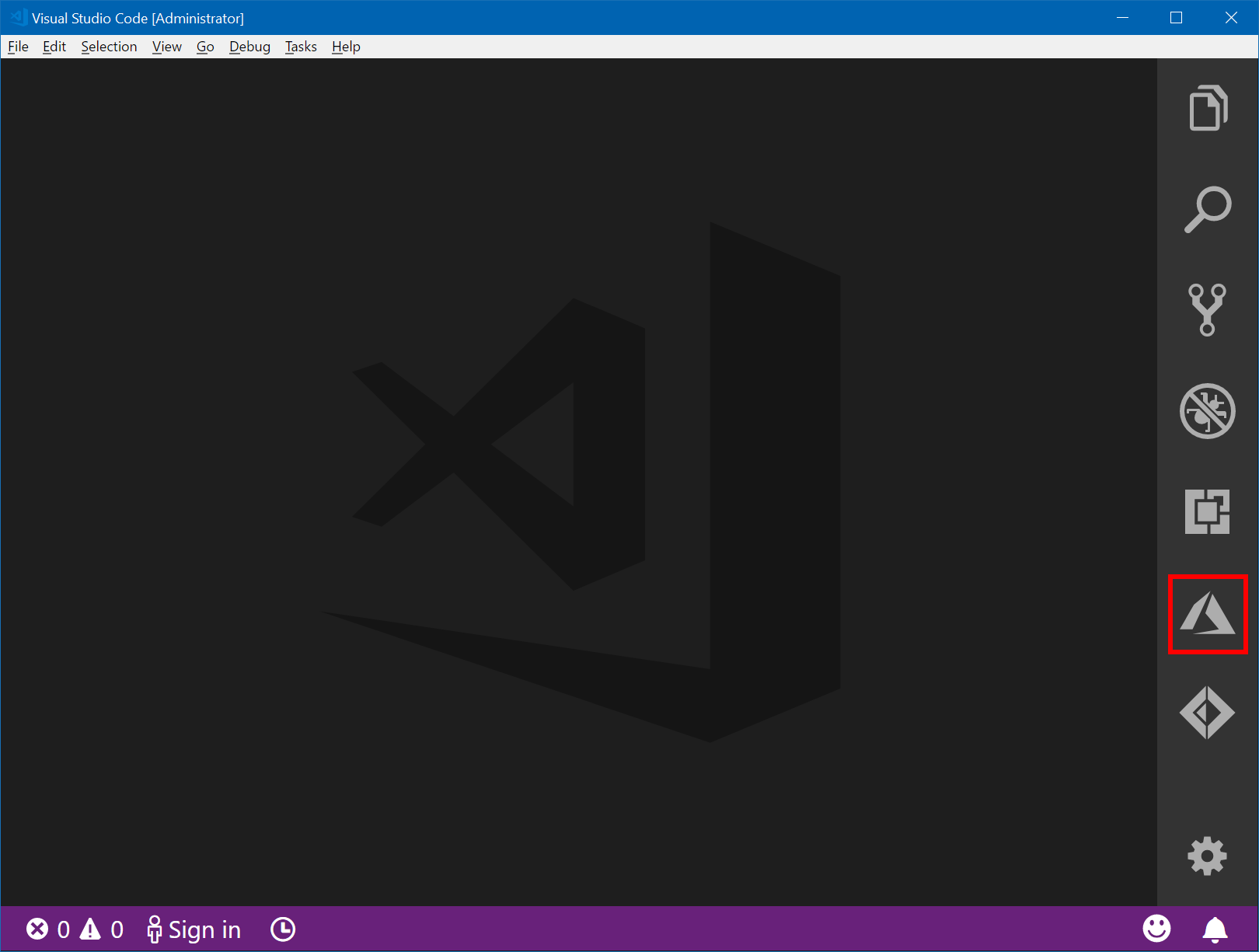Open the Explorer view in activity bar
The width and height of the screenshot is (1259, 952).
[x=1208, y=108]
